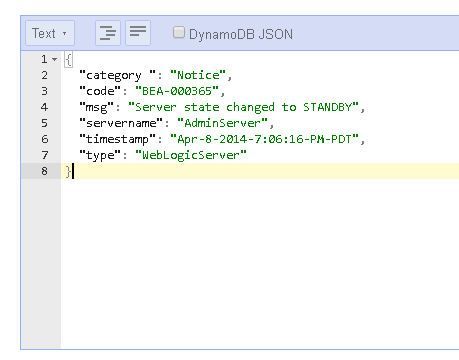The height and width of the screenshot is (360, 459).
Task: Collapse the JSON object fold arrow
Action: coord(55,60)
